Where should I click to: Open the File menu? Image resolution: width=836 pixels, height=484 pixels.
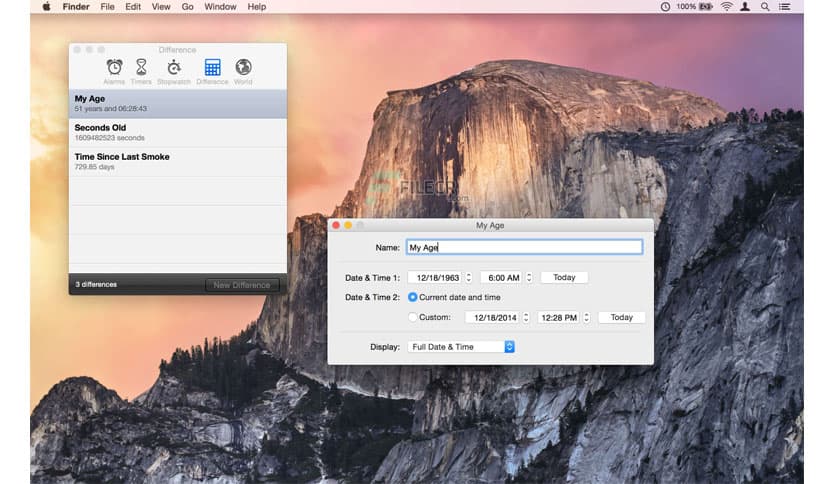[107, 7]
